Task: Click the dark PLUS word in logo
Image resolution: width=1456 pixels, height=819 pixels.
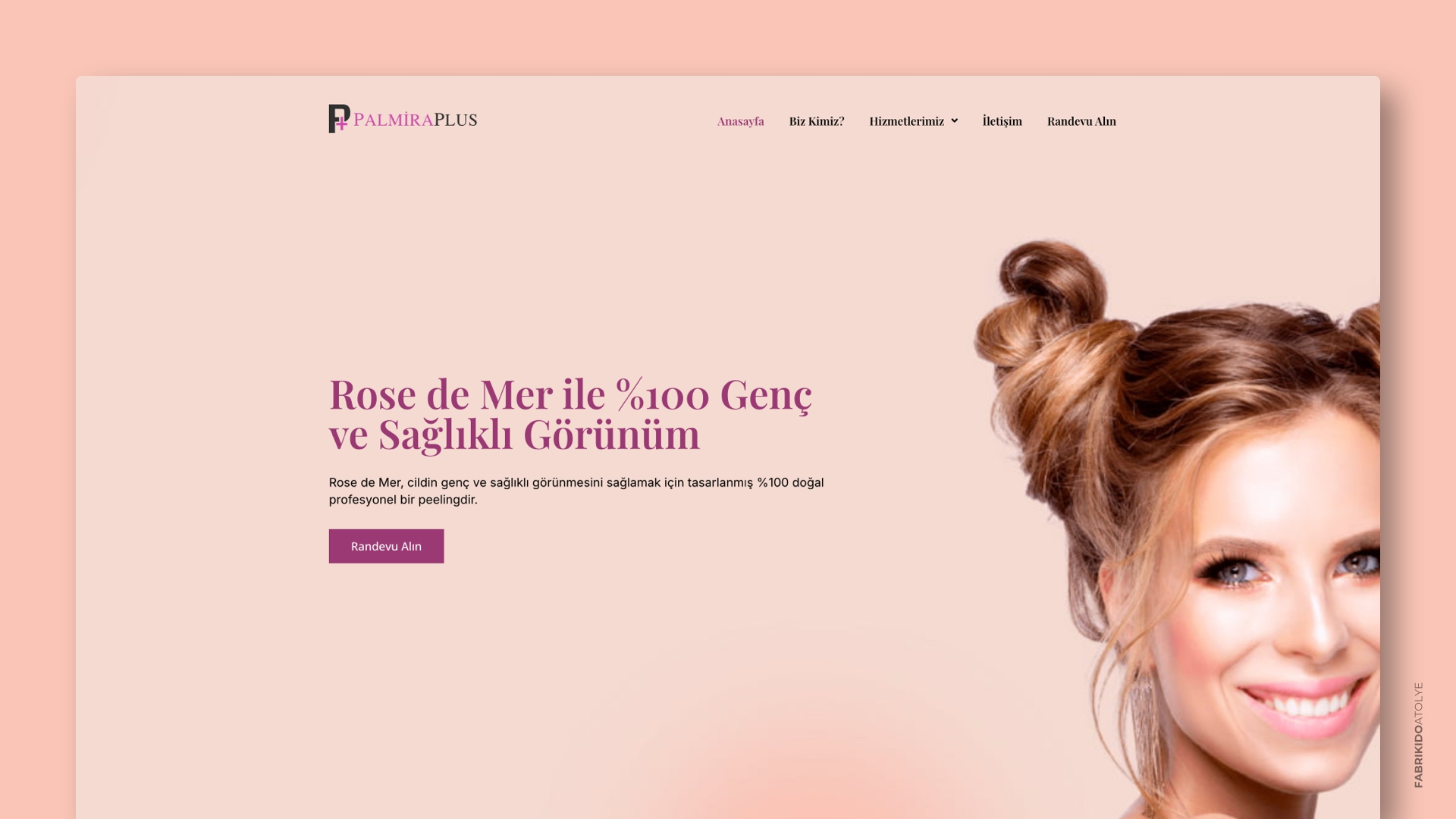Action: pyautogui.click(x=456, y=120)
